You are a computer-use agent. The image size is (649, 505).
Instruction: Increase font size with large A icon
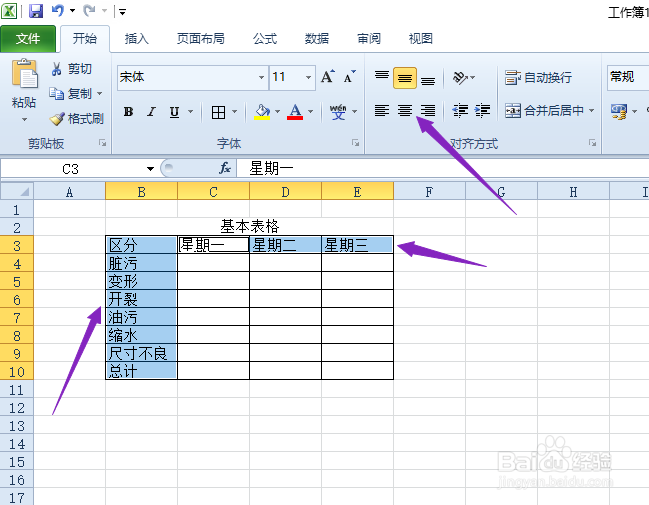327,77
